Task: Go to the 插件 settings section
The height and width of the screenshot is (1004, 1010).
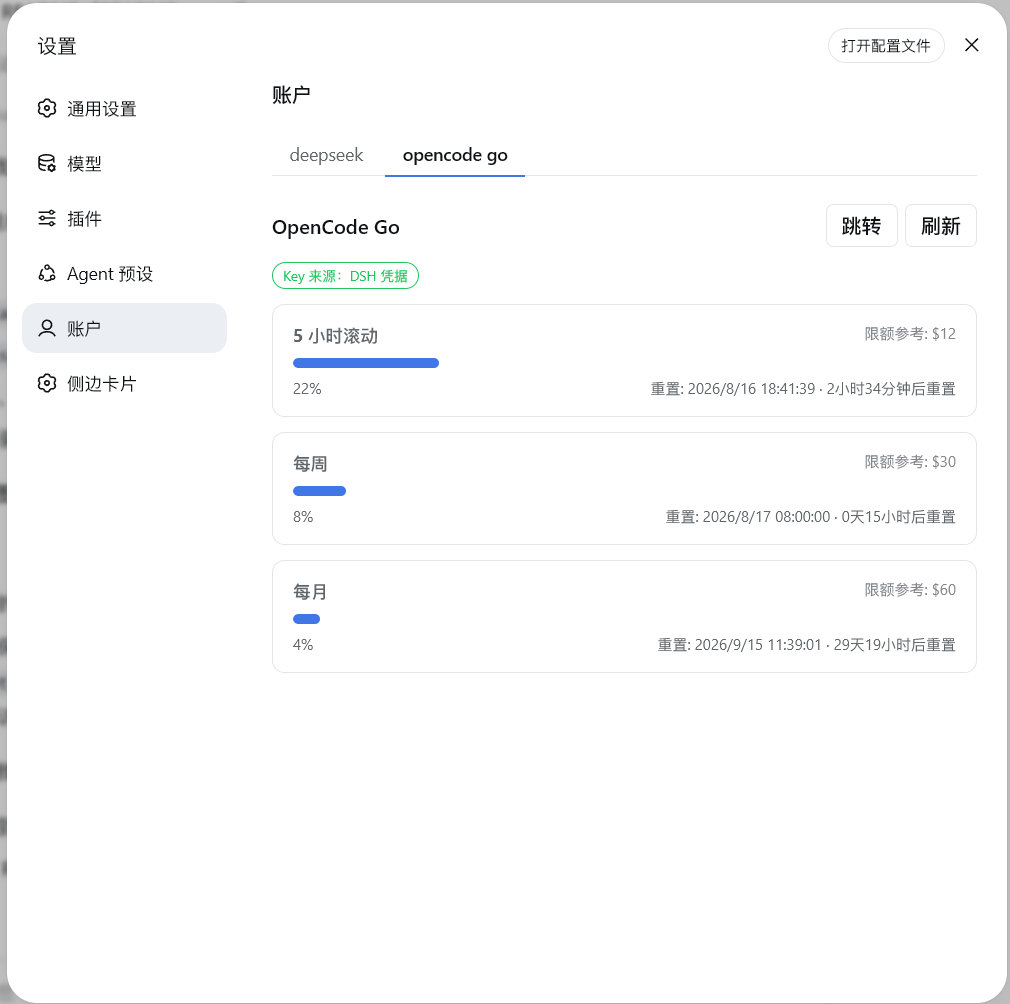Action: tap(124, 218)
